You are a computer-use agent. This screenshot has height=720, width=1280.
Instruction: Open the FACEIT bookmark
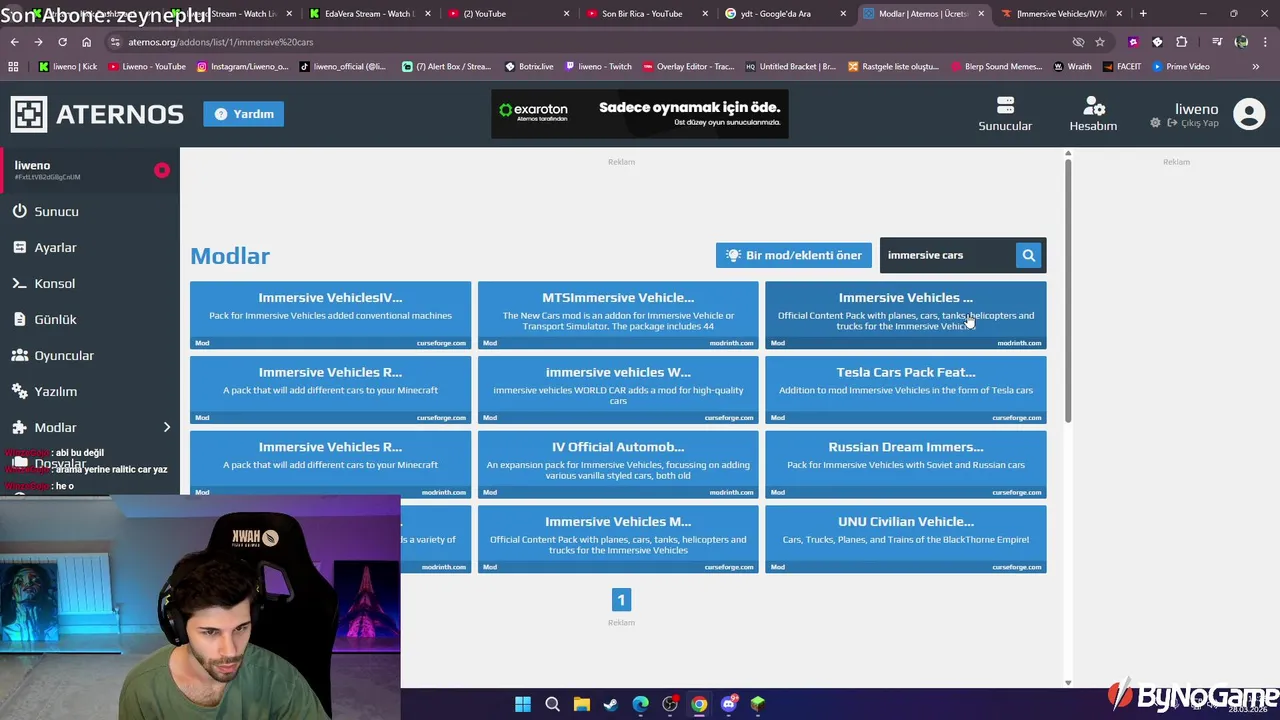(1122, 66)
